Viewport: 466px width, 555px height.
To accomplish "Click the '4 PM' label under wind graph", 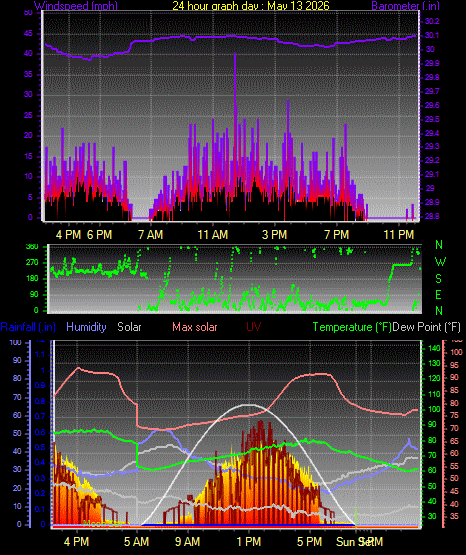I will click(x=68, y=235).
